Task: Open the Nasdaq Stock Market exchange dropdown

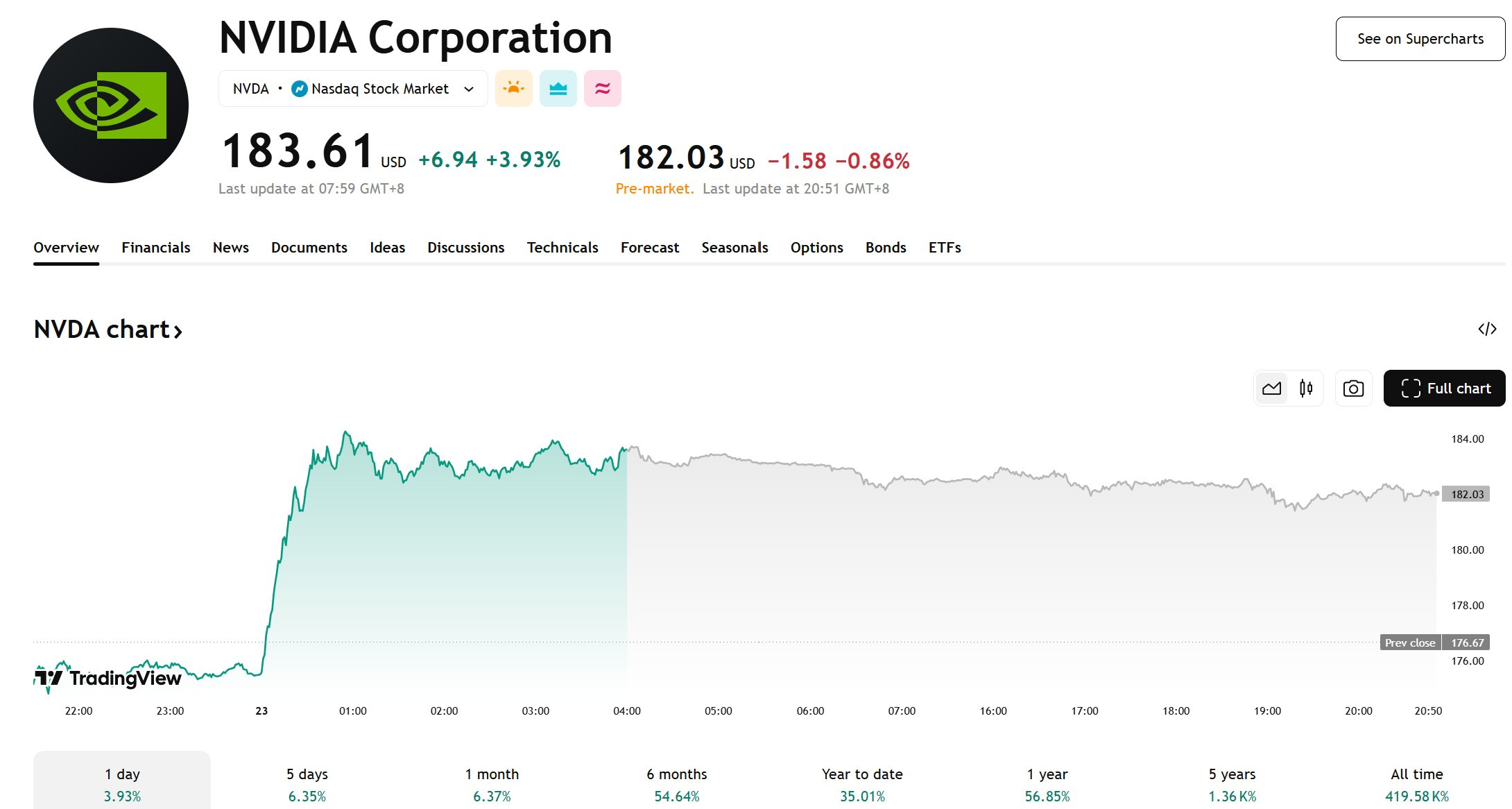Action: click(353, 89)
